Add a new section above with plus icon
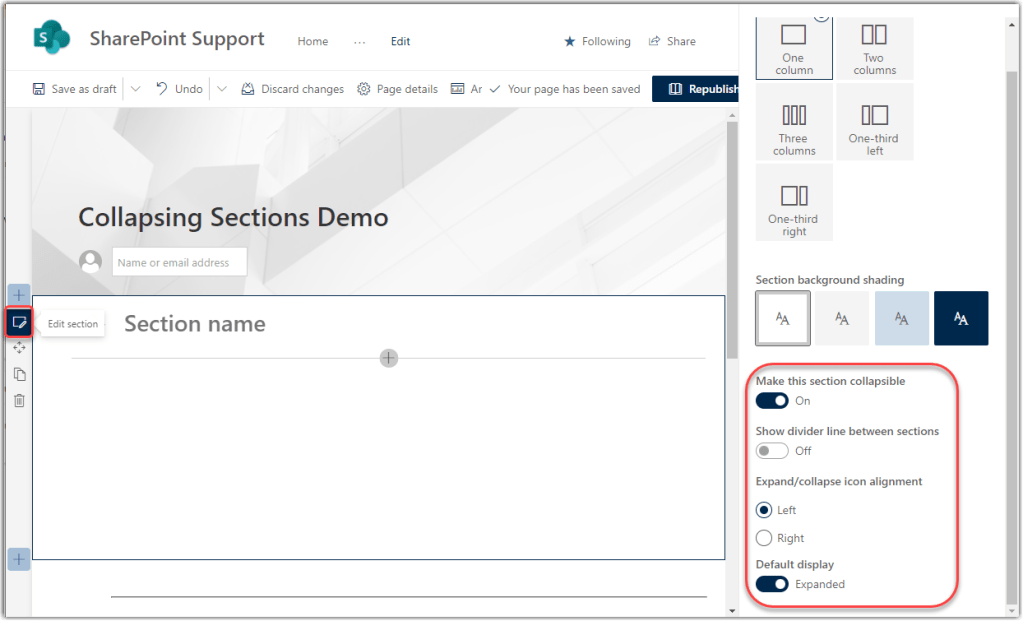 tap(19, 295)
